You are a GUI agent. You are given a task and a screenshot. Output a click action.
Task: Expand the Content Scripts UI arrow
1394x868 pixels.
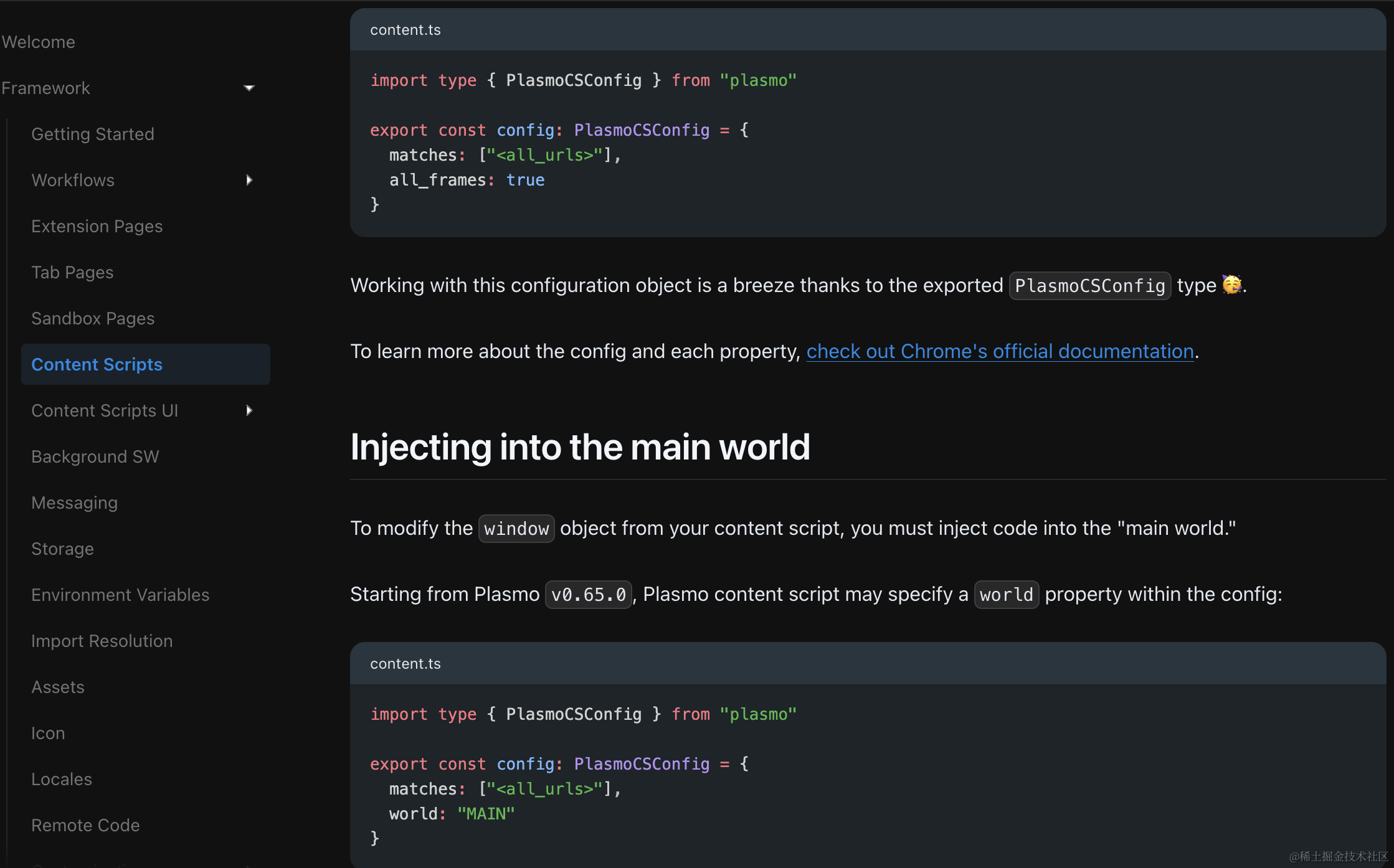point(249,411)
